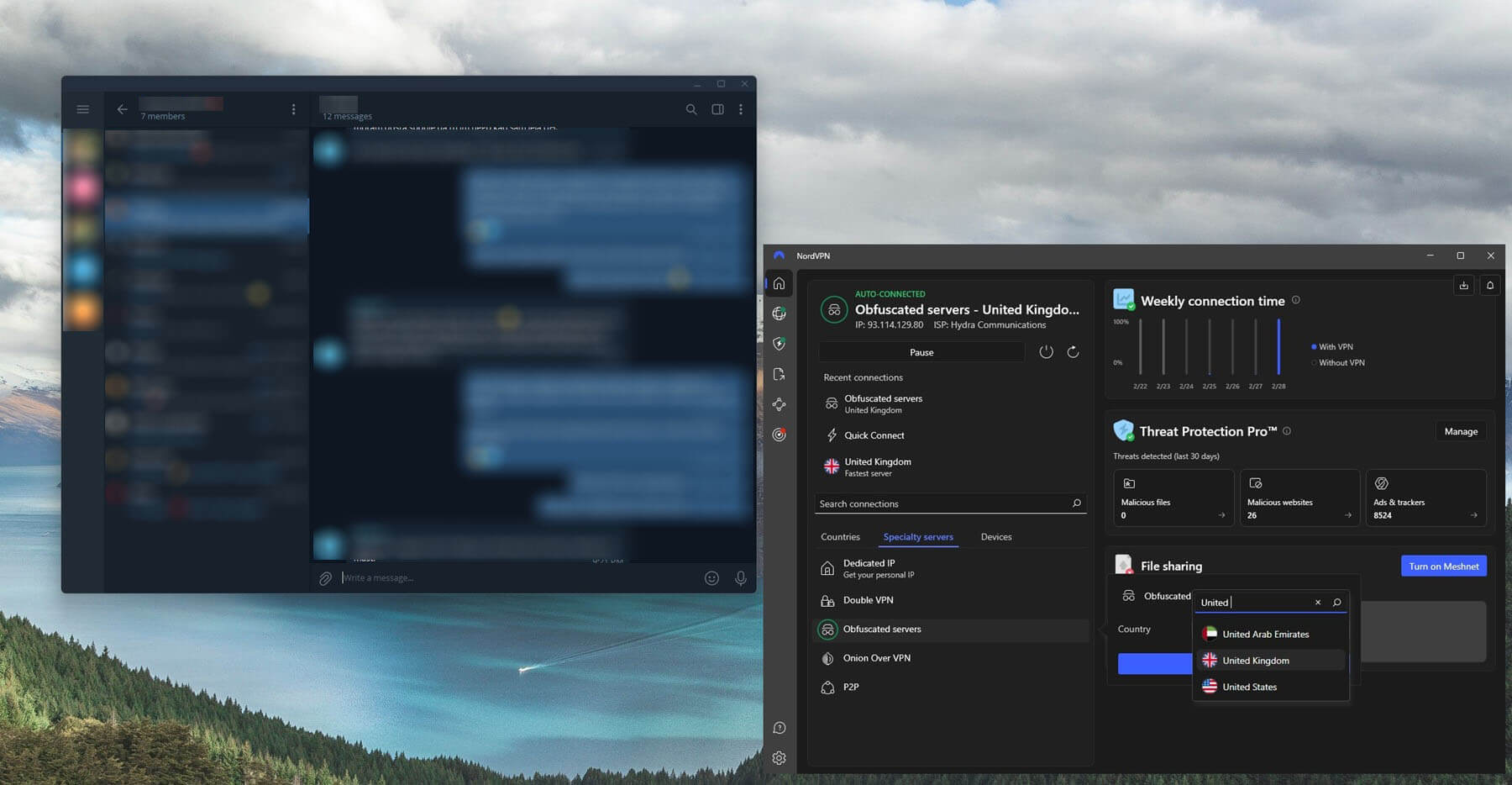Click the reconnect circular arrow icon

pyautogui.click(x=1074, y=351)
